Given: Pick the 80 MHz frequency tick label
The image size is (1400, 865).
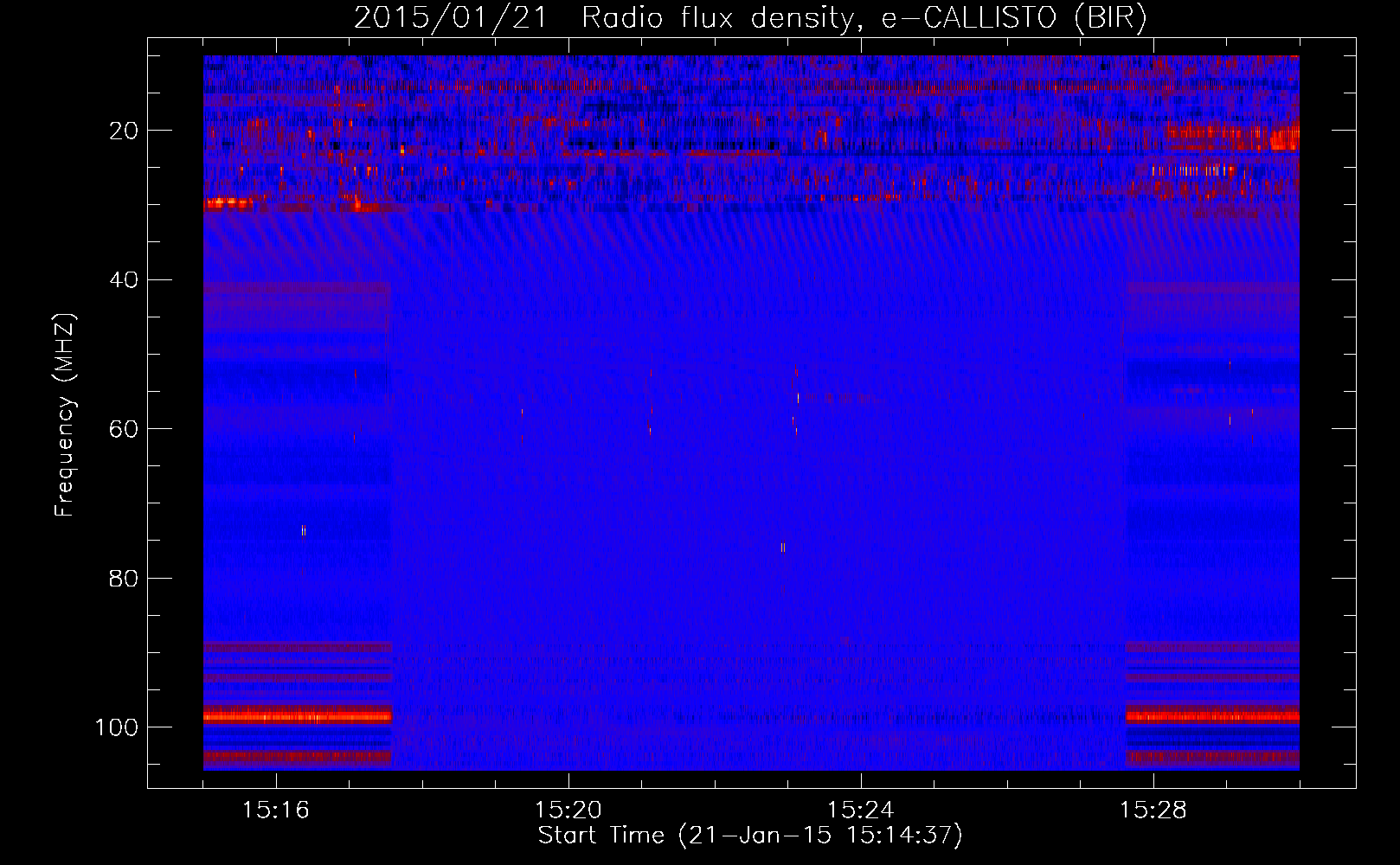Looking at the screenshot, I should pyautogui.click(x=124, y=578).
